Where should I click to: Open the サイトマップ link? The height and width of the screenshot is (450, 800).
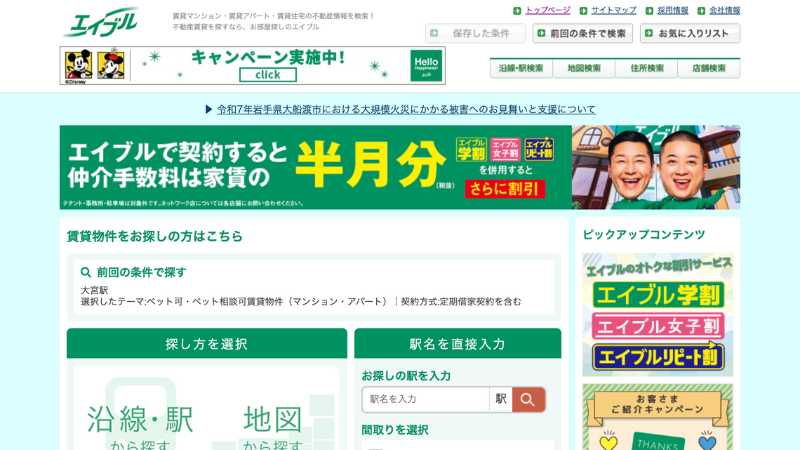pyautogui.click(x=613, y=10)
